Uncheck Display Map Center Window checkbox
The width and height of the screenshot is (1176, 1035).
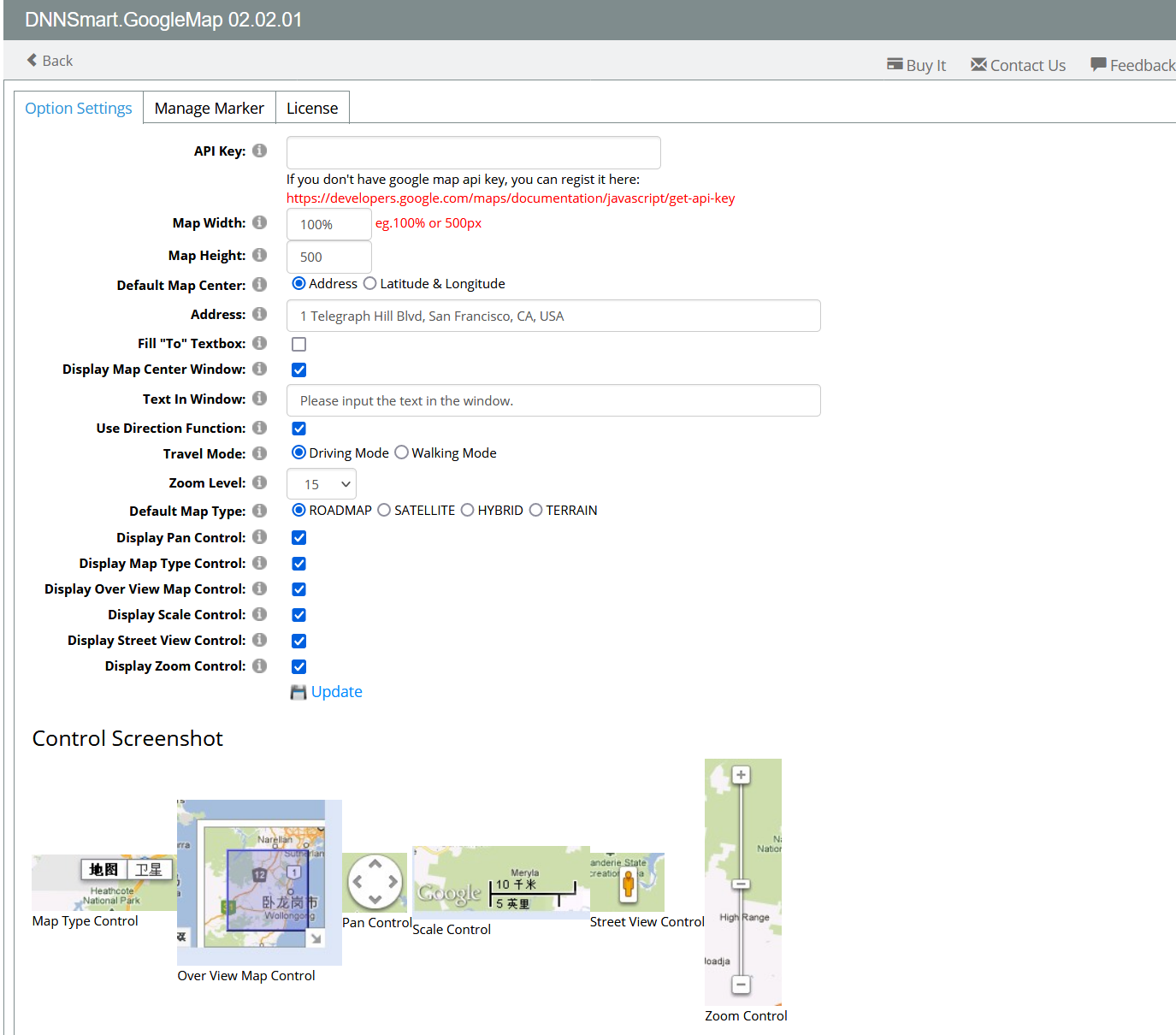(x=298, y=370)
